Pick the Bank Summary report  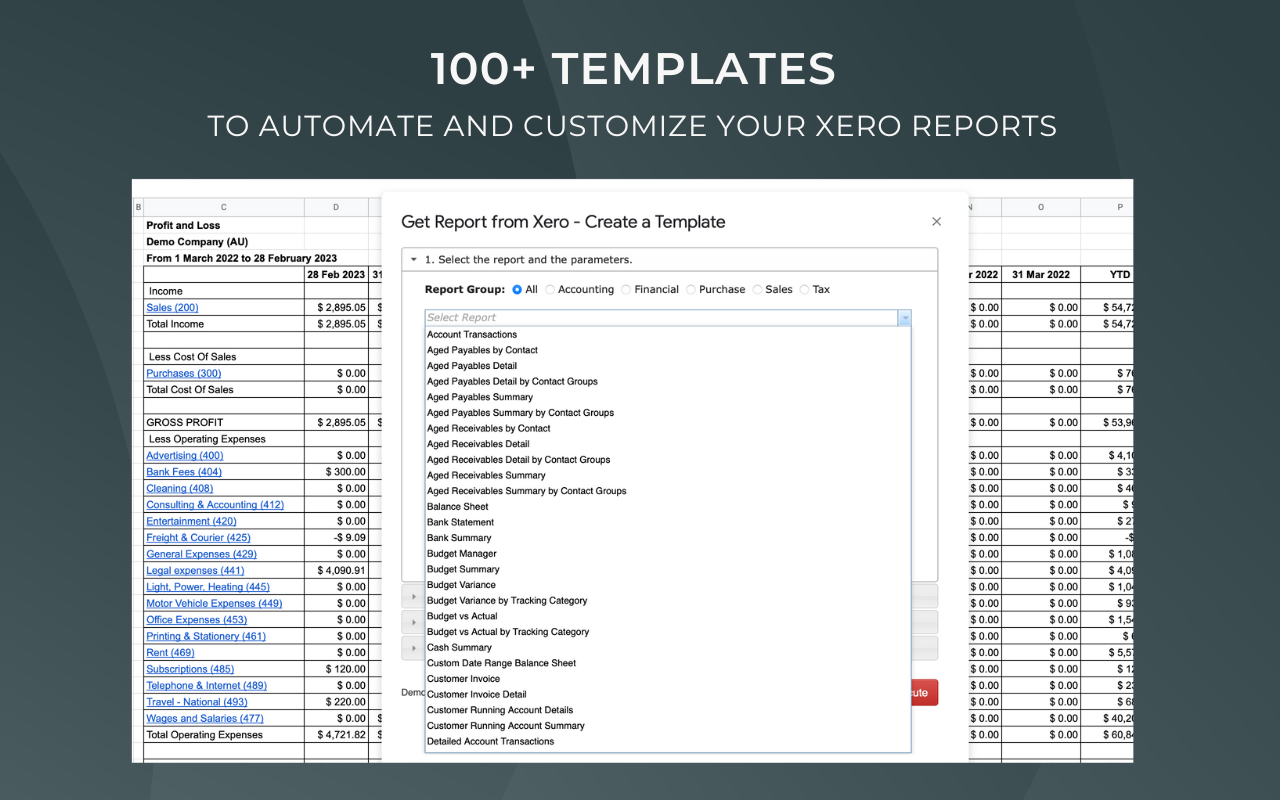[668, 538]
